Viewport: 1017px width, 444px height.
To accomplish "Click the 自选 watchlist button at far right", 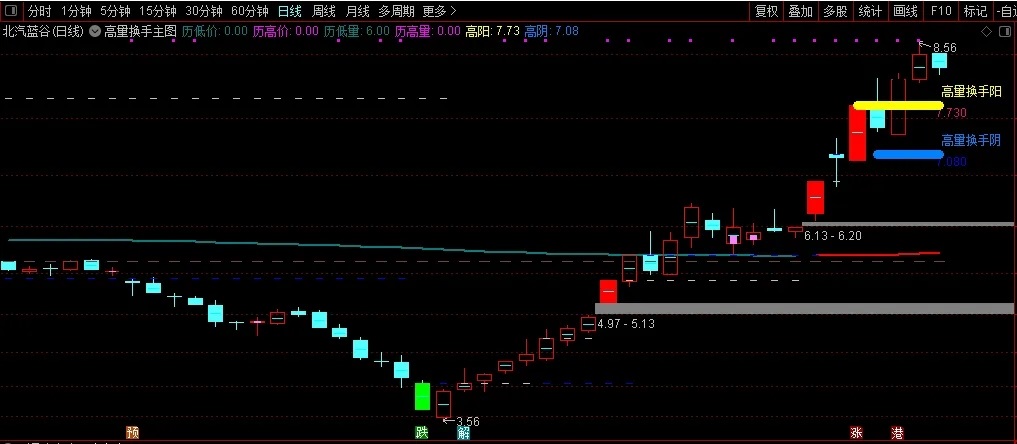I will click(x=1005, y=11).
